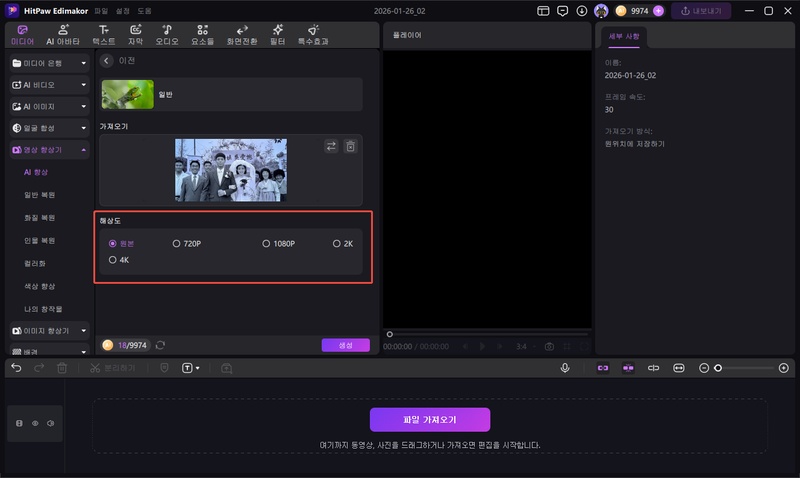This screenshot has width=800, height=478.
Task: Select 화질 복원 in sidebar
Action: (39, 218)
